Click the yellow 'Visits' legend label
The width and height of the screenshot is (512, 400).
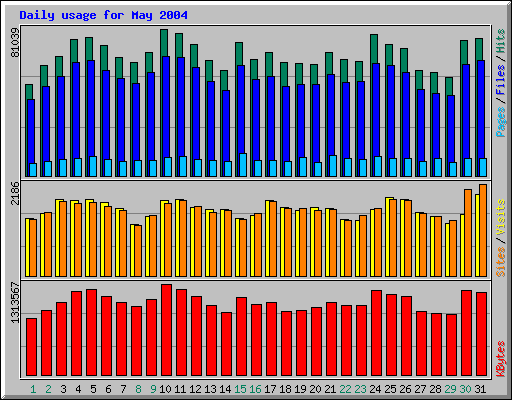[500, 217]
